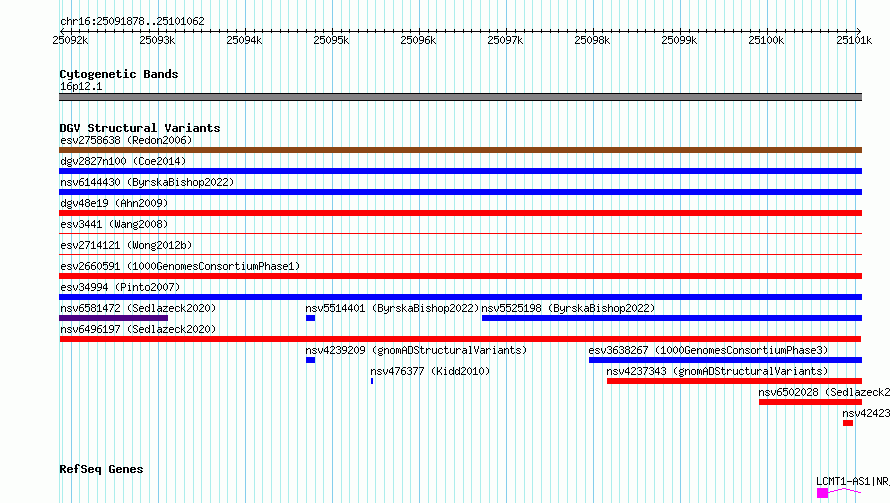This screenshot has height=503, width=890.
Task: Click the small red nsv42423 variant block
Action: 848,423
